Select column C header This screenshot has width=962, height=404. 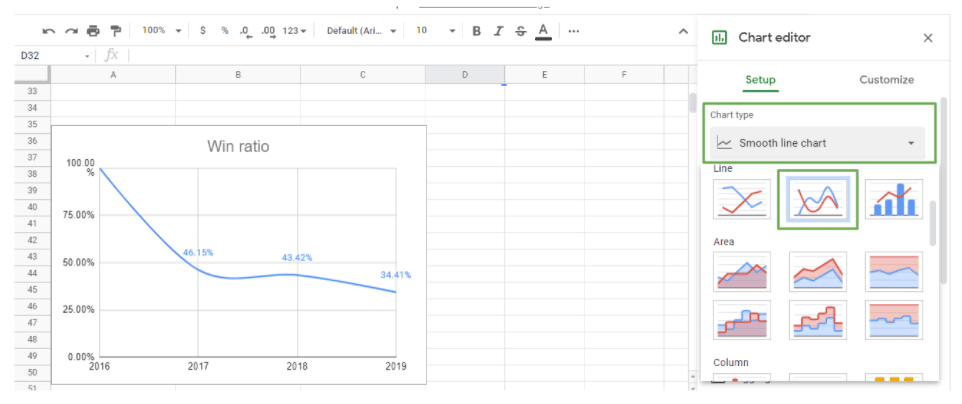pos(363,75)
